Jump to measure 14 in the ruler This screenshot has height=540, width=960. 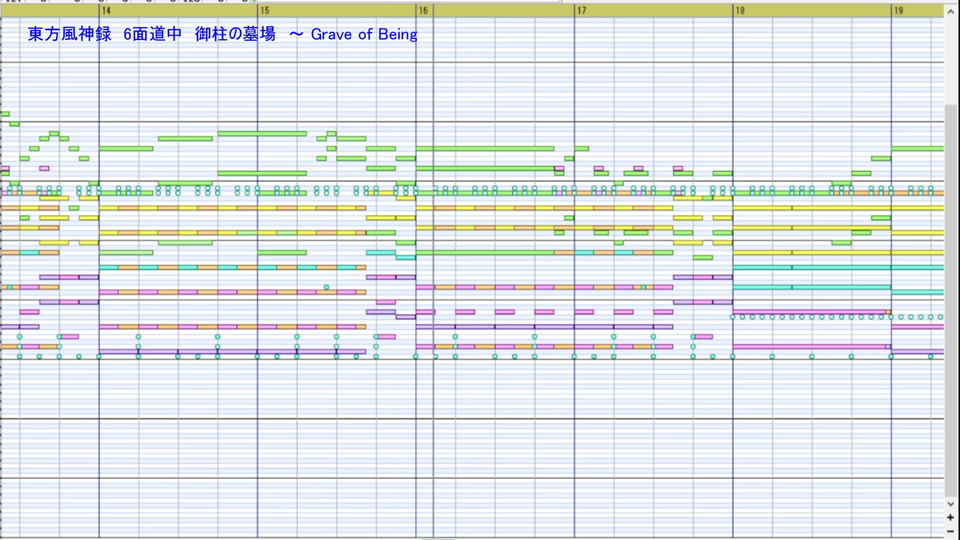(x=107, y=10)
